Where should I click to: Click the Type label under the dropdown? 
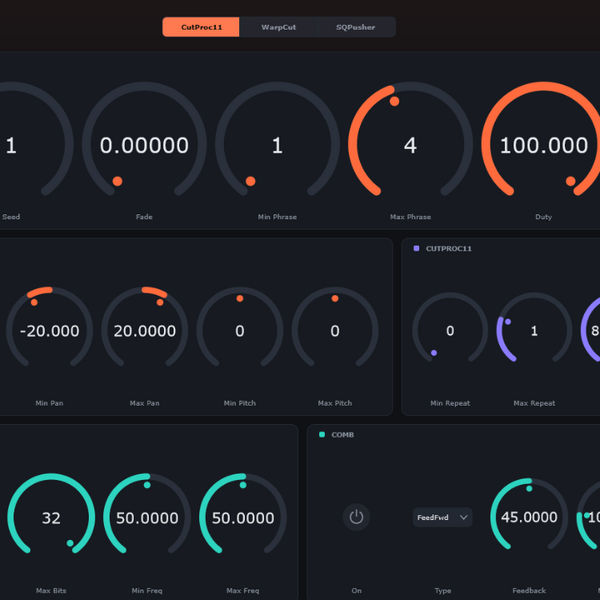click(x=443, y=590)
